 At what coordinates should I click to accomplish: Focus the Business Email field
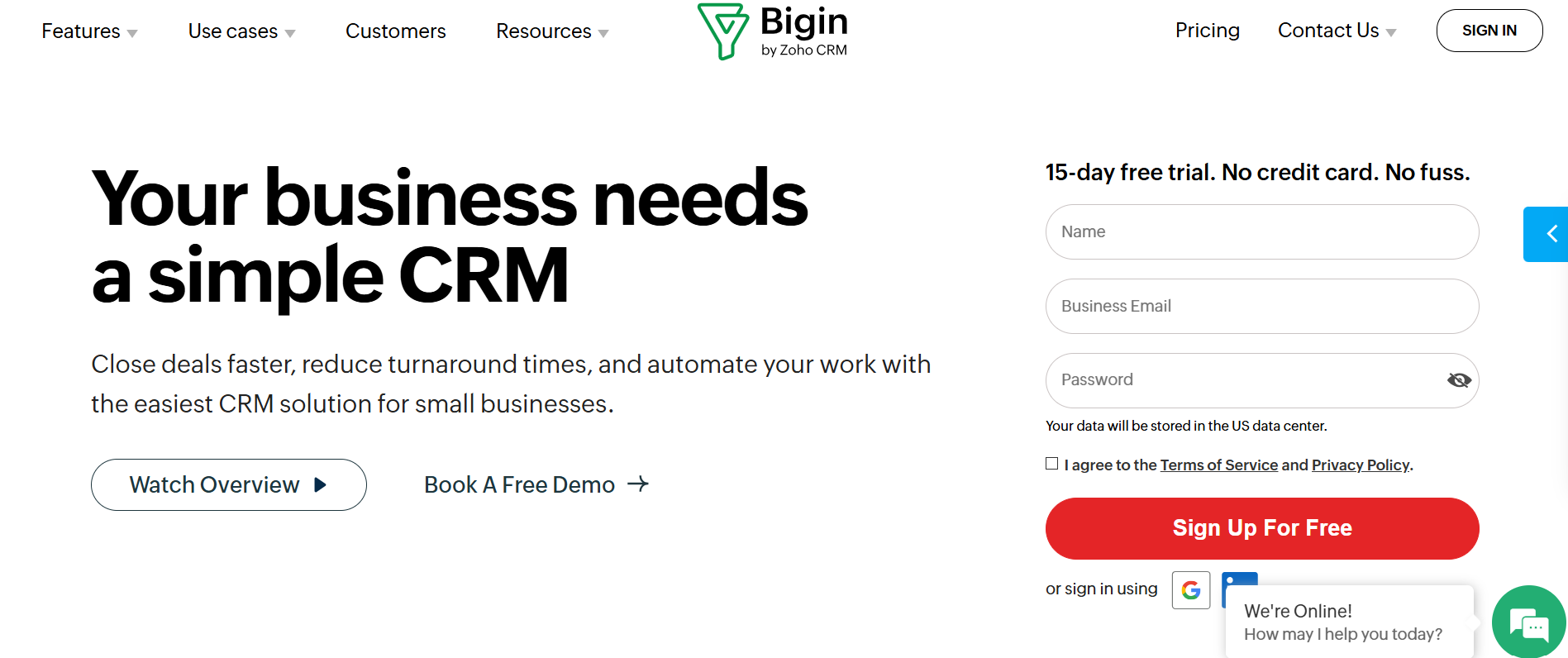[1262, 307]
